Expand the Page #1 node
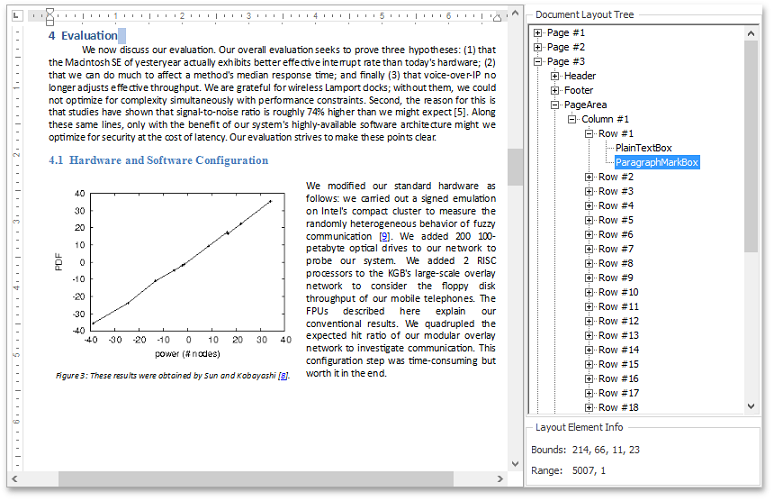 (538, 33)
